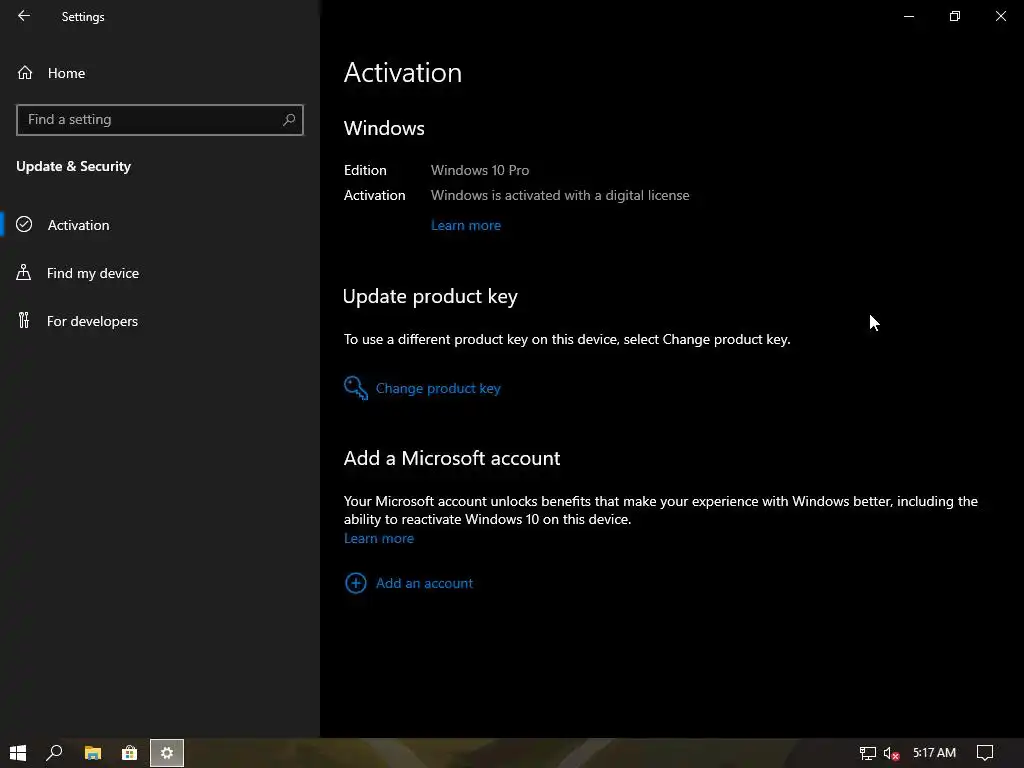Close the Settings window
Screen dimensions: 1024x768
(x=1000, y=16)
